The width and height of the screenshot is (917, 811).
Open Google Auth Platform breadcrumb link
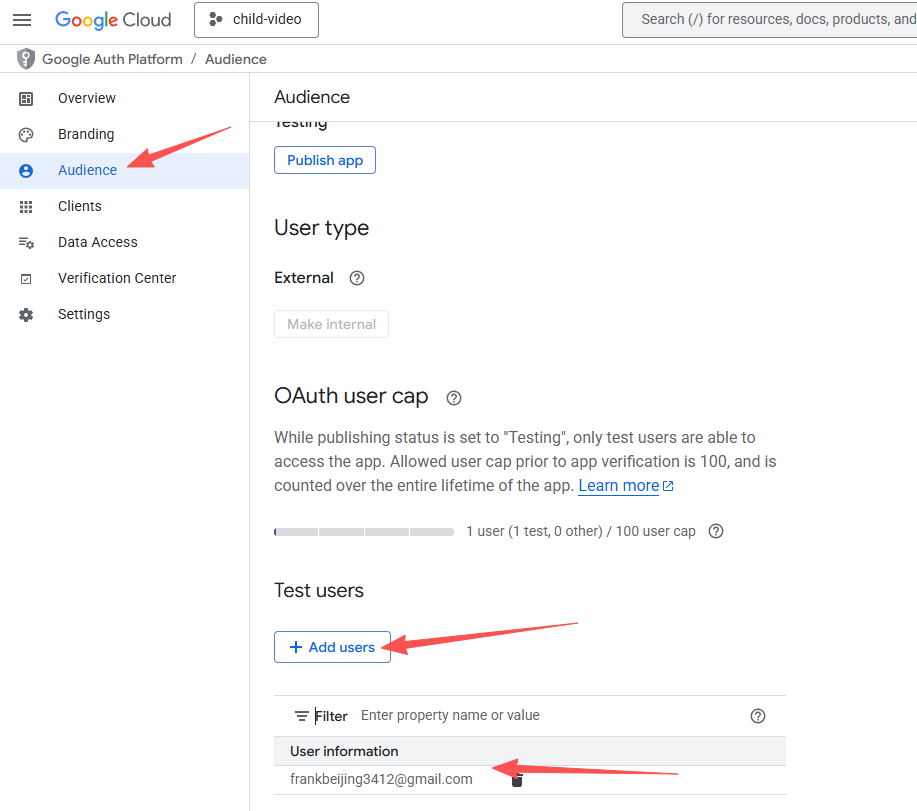(x=112, y=59)
